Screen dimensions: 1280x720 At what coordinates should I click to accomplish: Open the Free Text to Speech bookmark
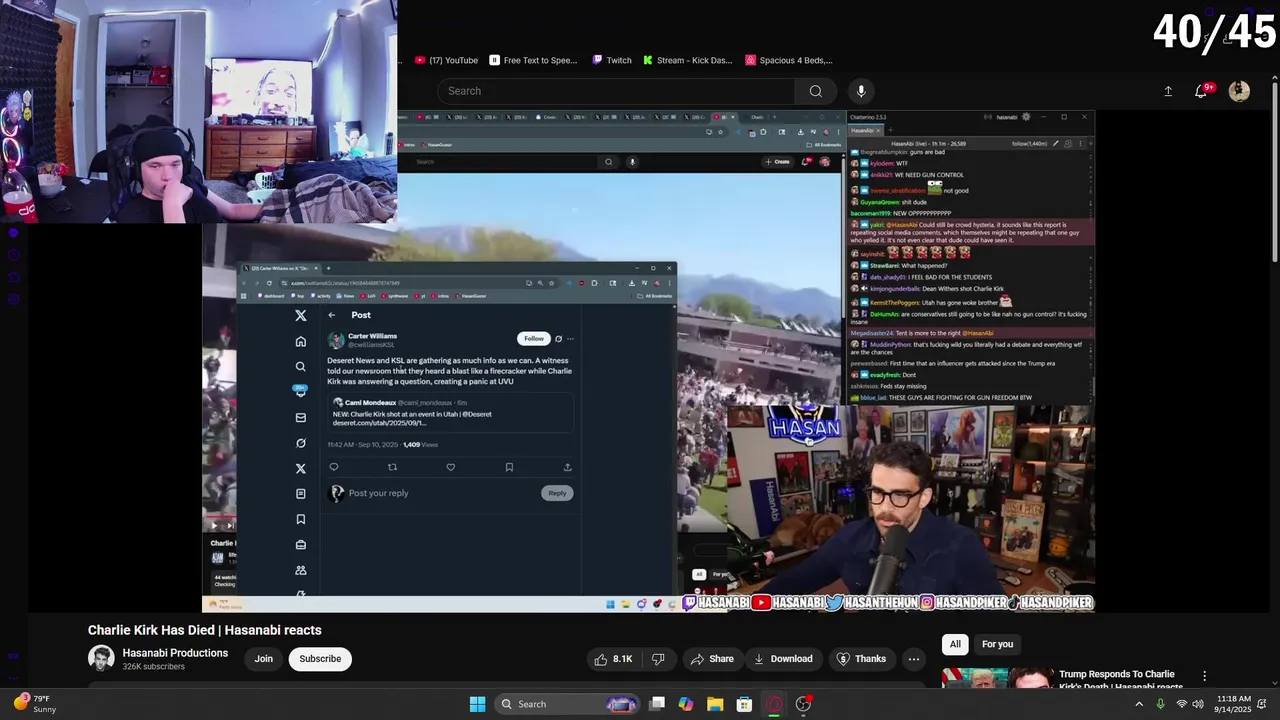click(x=533, y=60)
